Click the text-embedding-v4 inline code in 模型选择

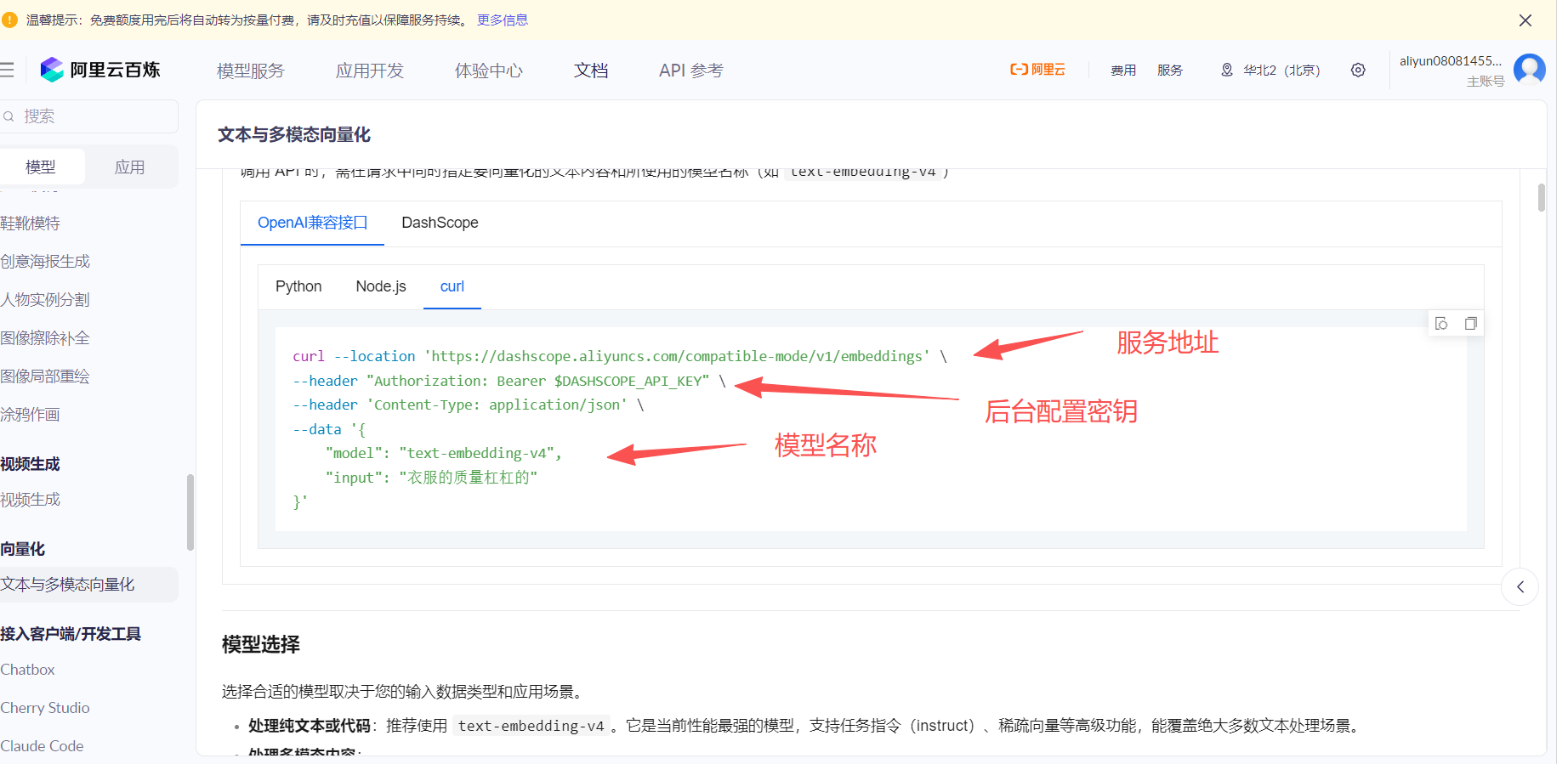pos(531,726)
